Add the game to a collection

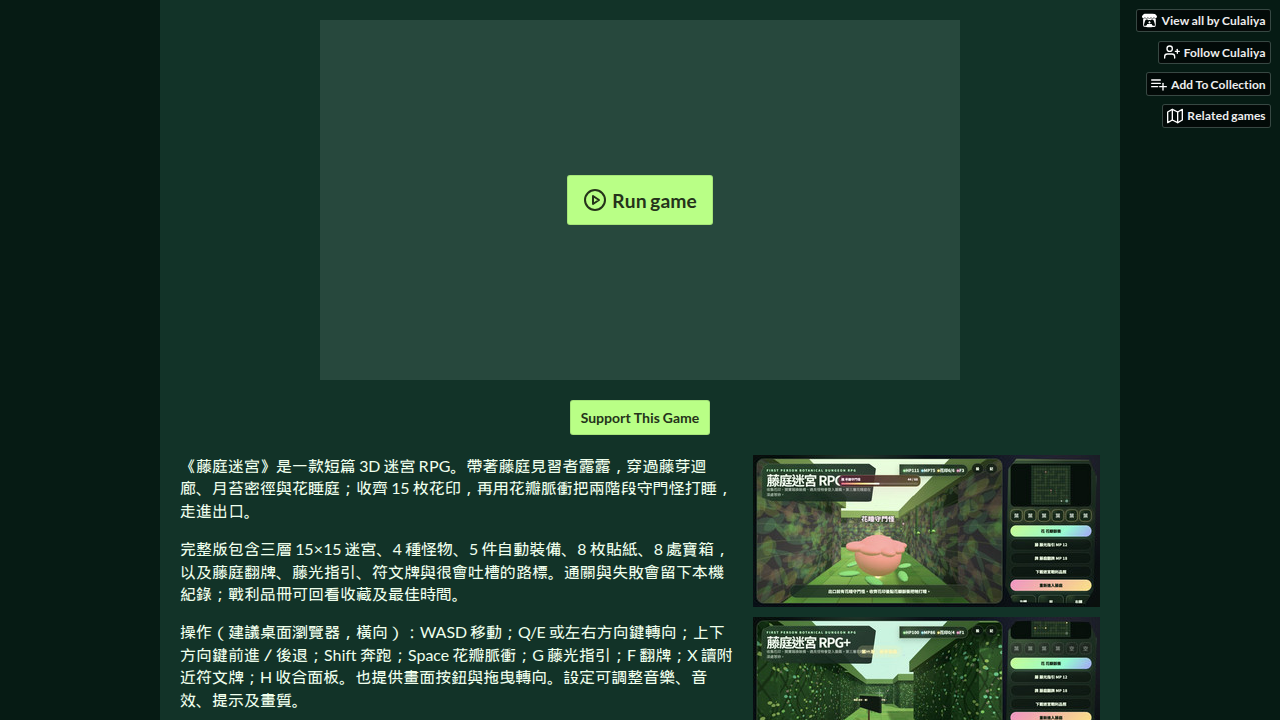1208,84
